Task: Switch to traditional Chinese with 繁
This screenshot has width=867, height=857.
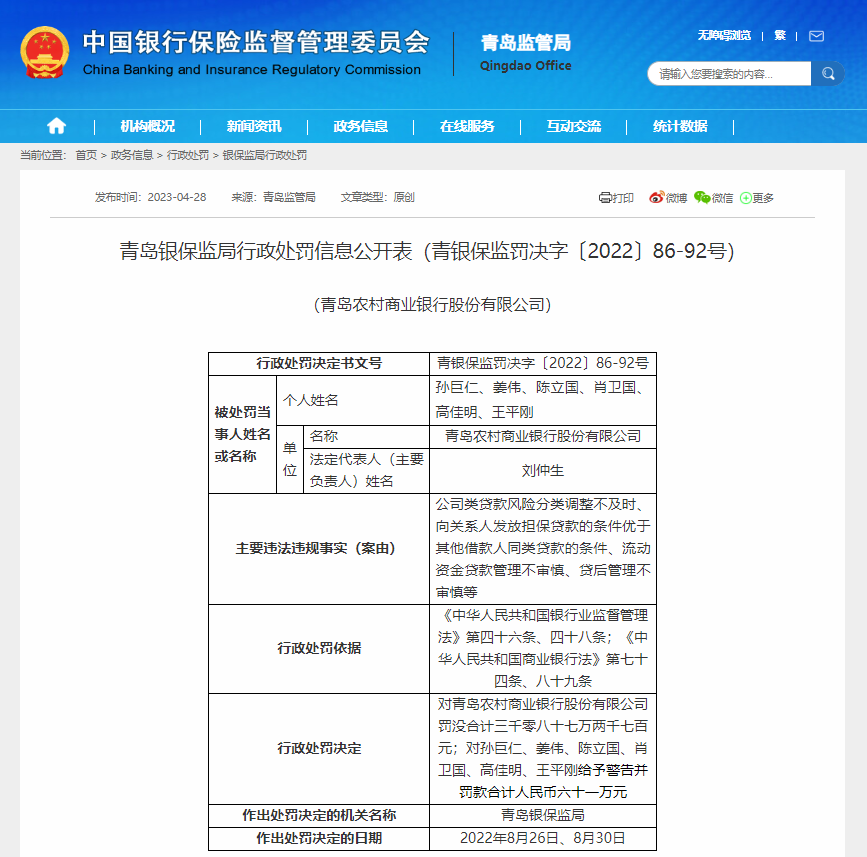Action: click(x=780, y=36)
